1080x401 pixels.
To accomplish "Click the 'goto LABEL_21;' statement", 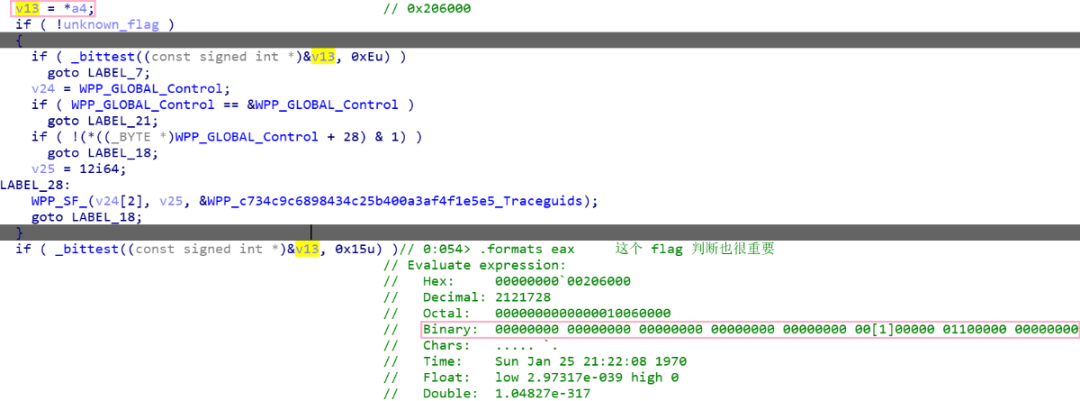I will (x=102, y=121).
